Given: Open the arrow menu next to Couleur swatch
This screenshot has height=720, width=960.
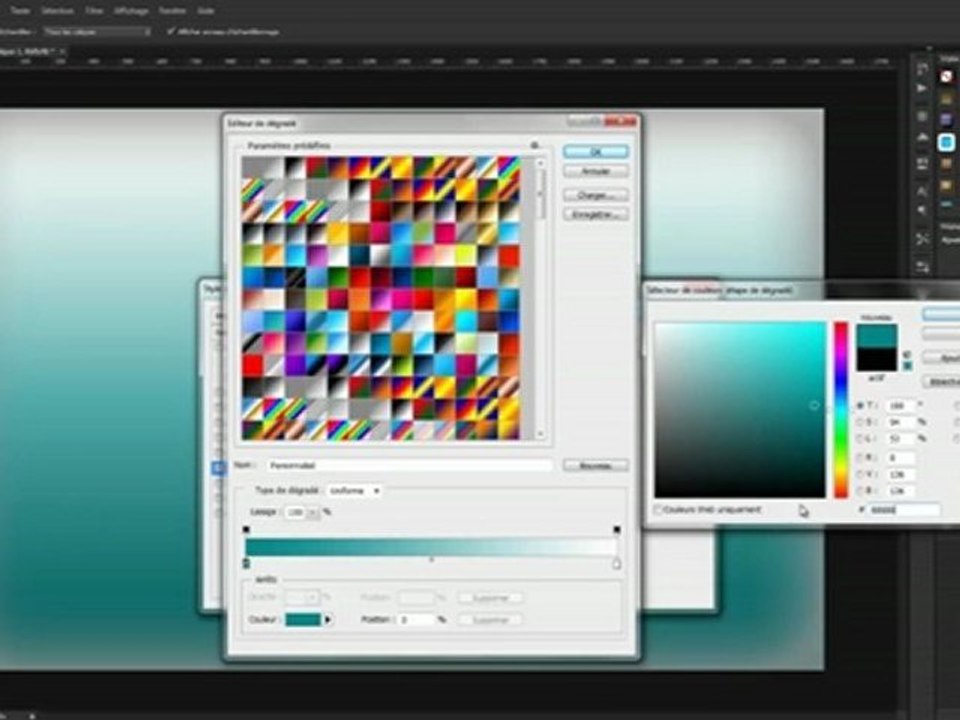Looking at the screenshot, I should coord(328,620).
